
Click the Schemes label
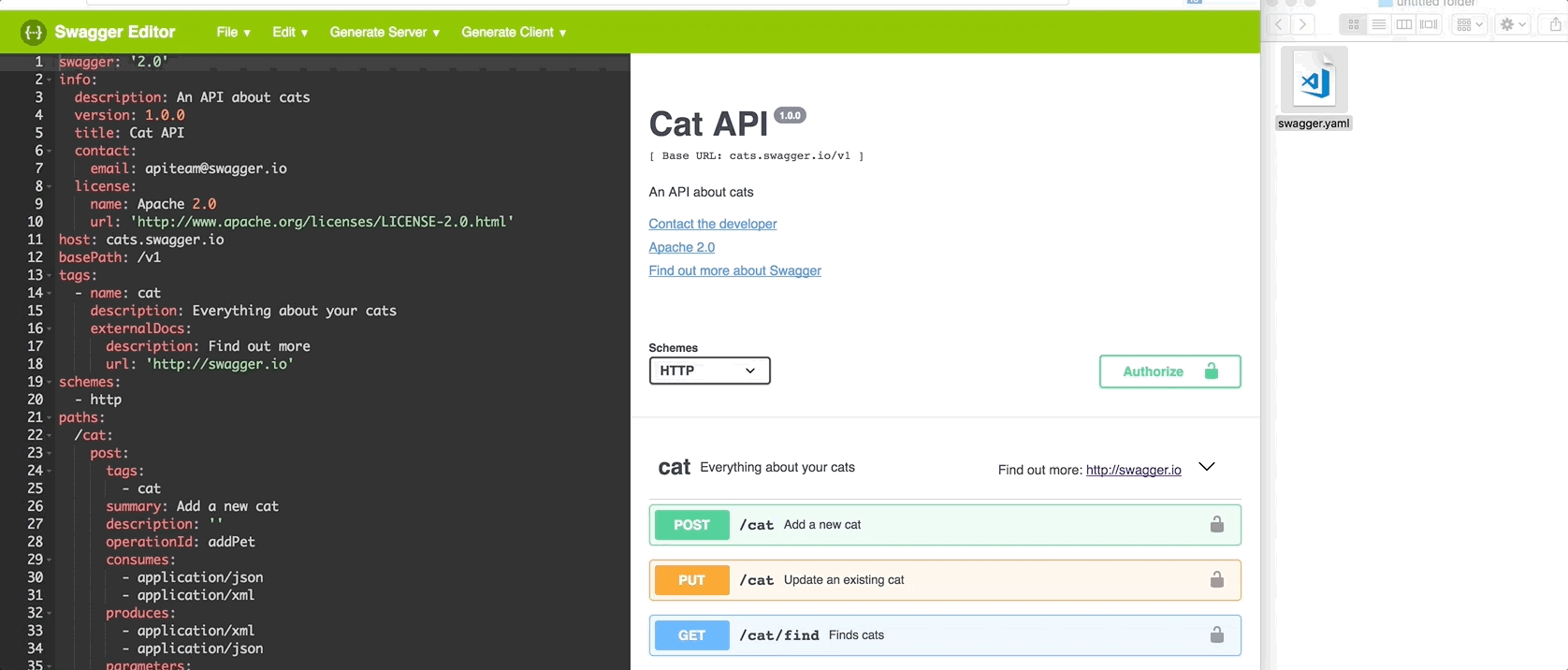pos(673,347)
